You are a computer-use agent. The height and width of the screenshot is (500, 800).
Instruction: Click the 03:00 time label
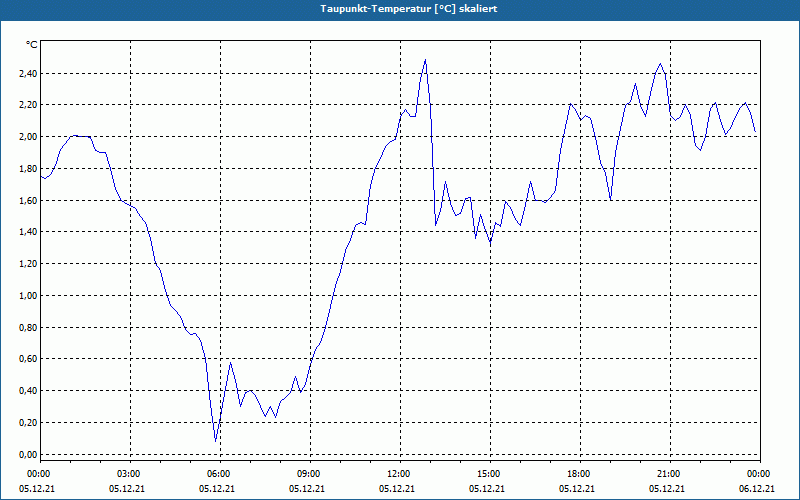click(x=130, y=474)
